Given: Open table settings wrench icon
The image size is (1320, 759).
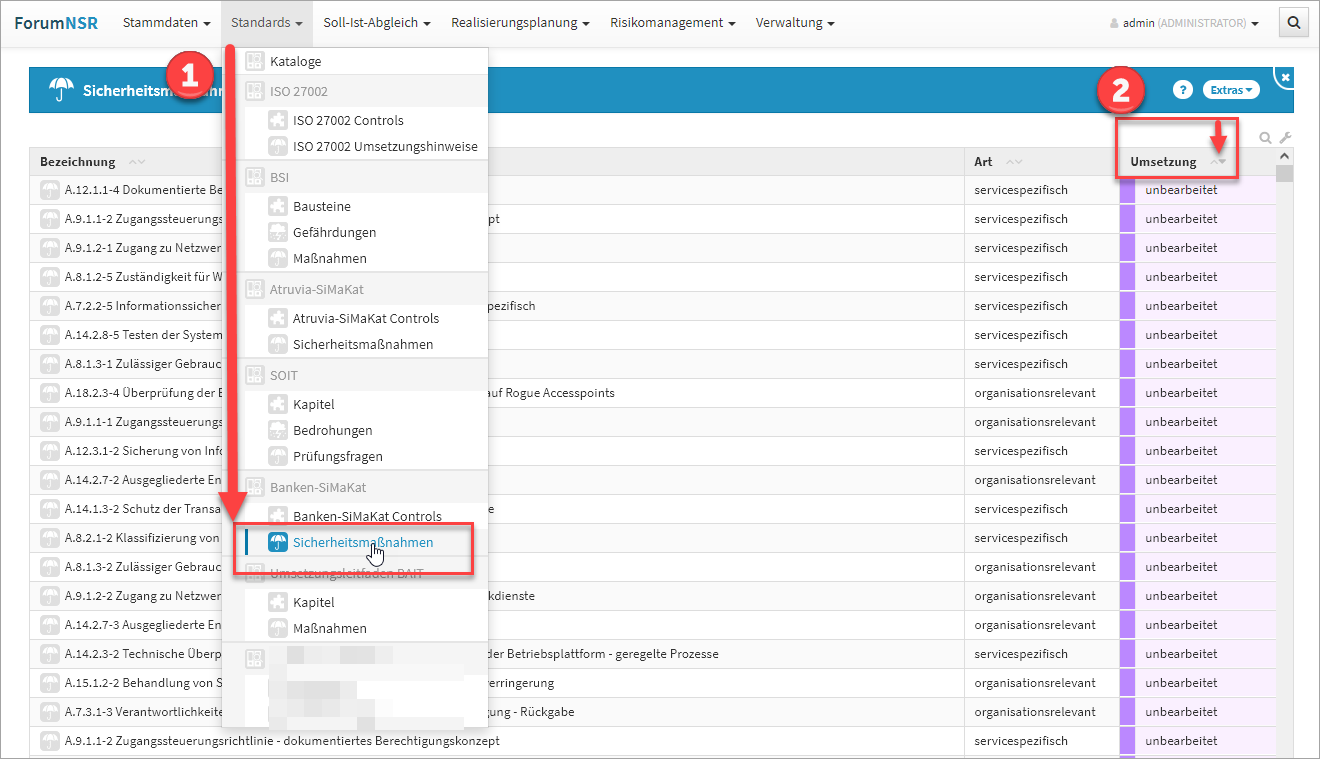Looking at the screenshot, I should (x=1286, y=138).
